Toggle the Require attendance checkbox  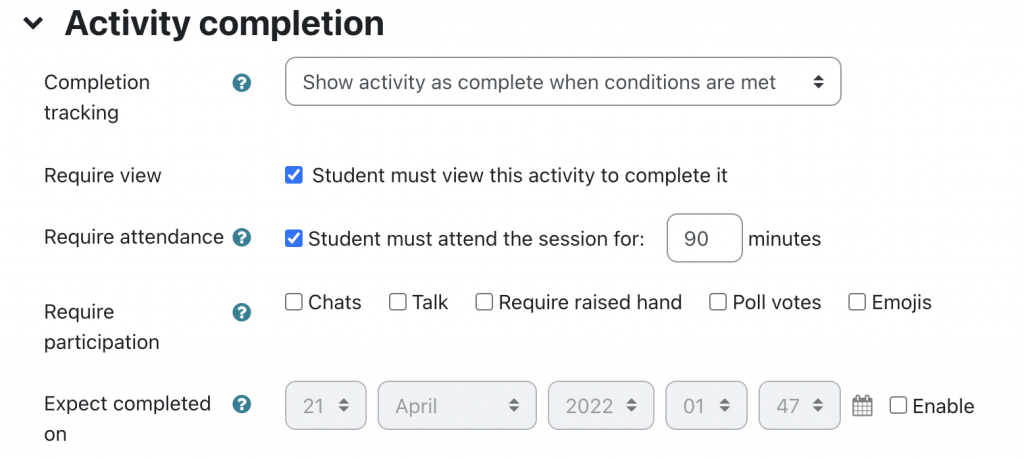tap(294, 238)
